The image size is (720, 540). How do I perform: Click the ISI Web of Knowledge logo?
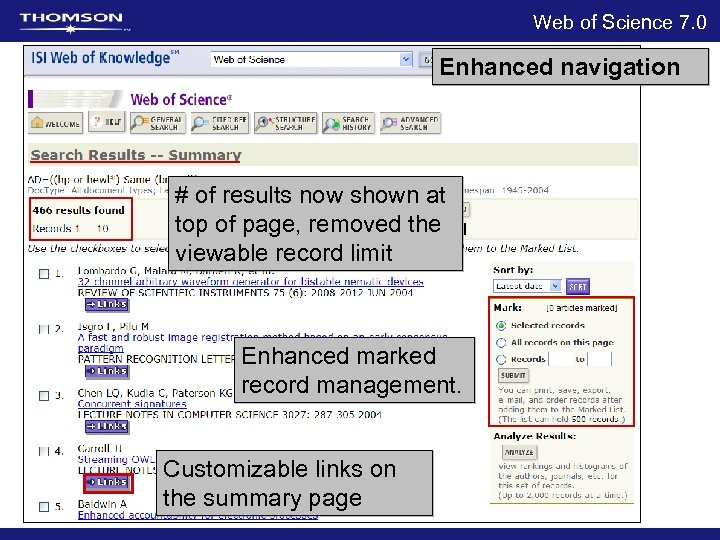click(105, 58)
